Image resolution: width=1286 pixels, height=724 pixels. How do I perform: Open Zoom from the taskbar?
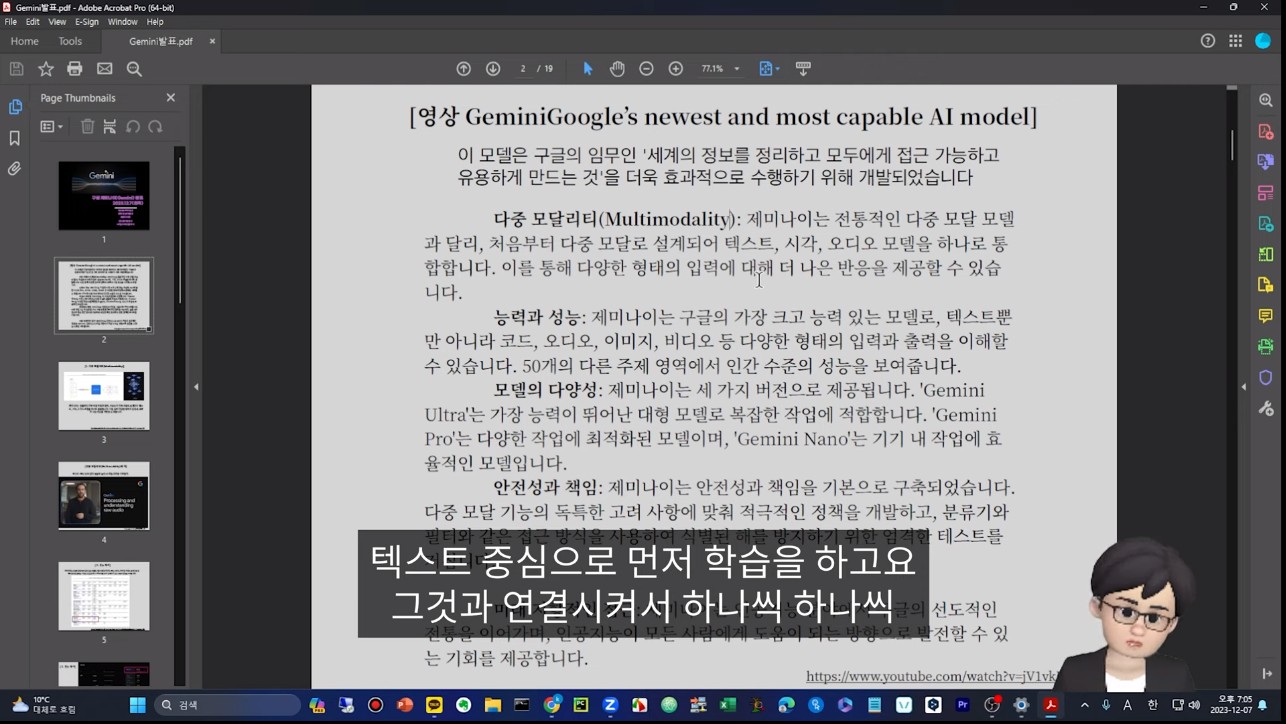pyautogui.click(x=610, y=705)
